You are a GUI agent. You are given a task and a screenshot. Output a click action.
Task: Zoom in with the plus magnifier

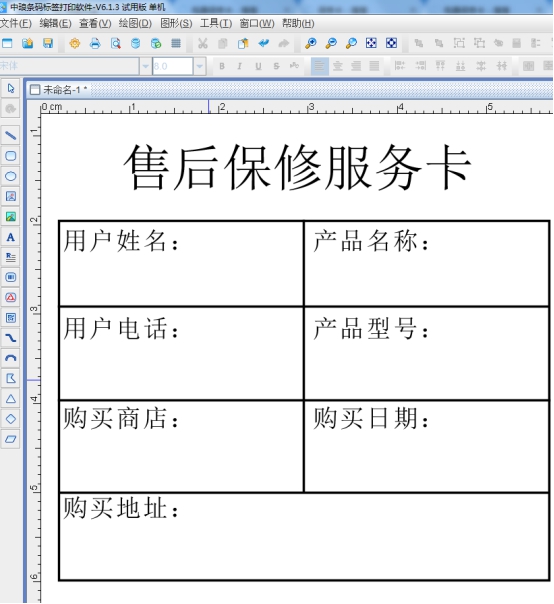click(x=311, y=43)
